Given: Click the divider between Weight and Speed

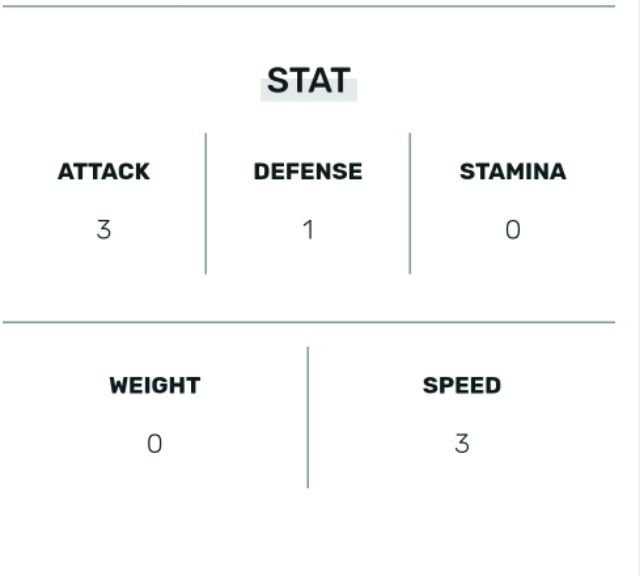Looking at the screenshot, I should tap(308, 417).
